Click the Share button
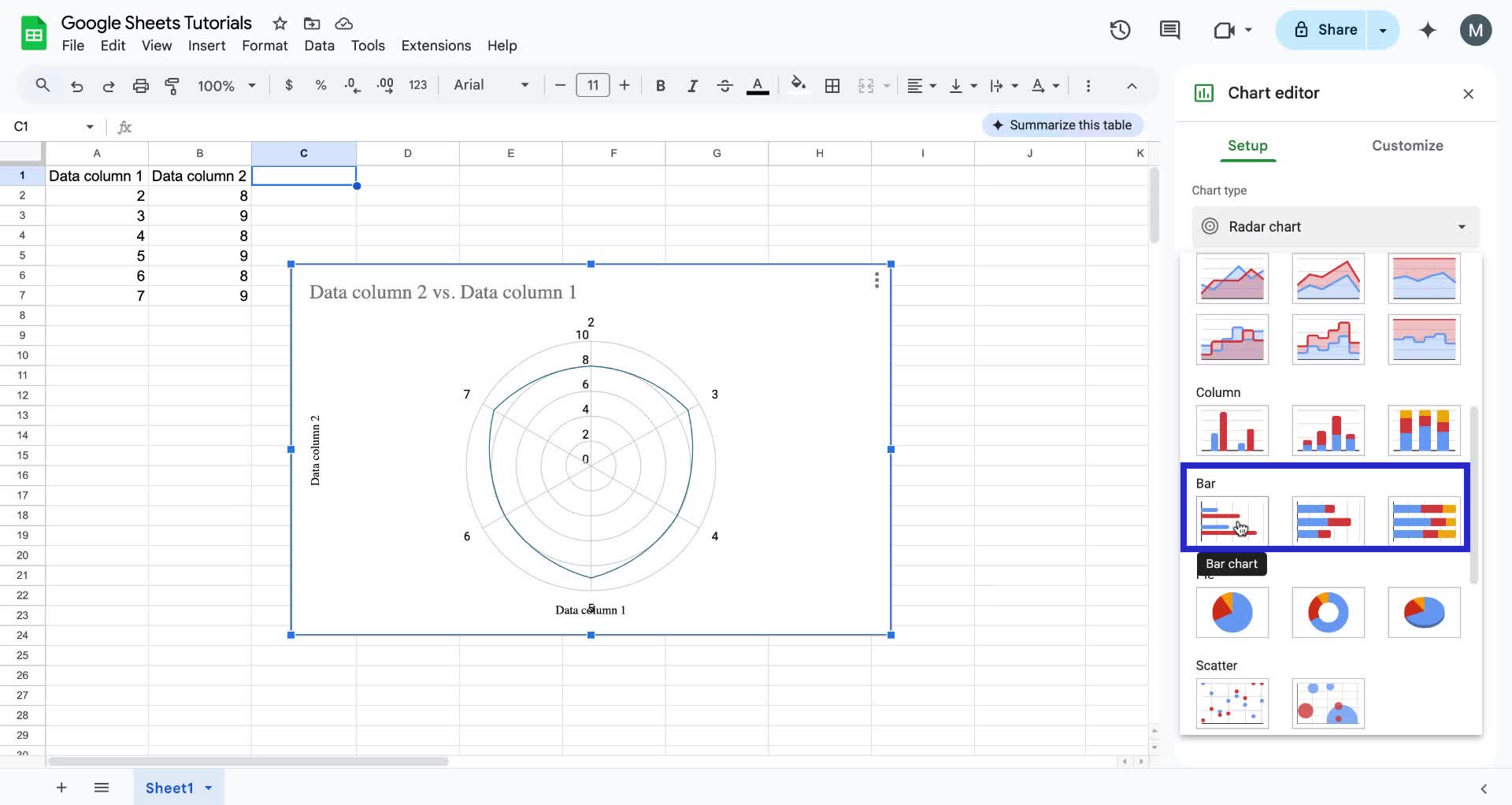 1325,30
